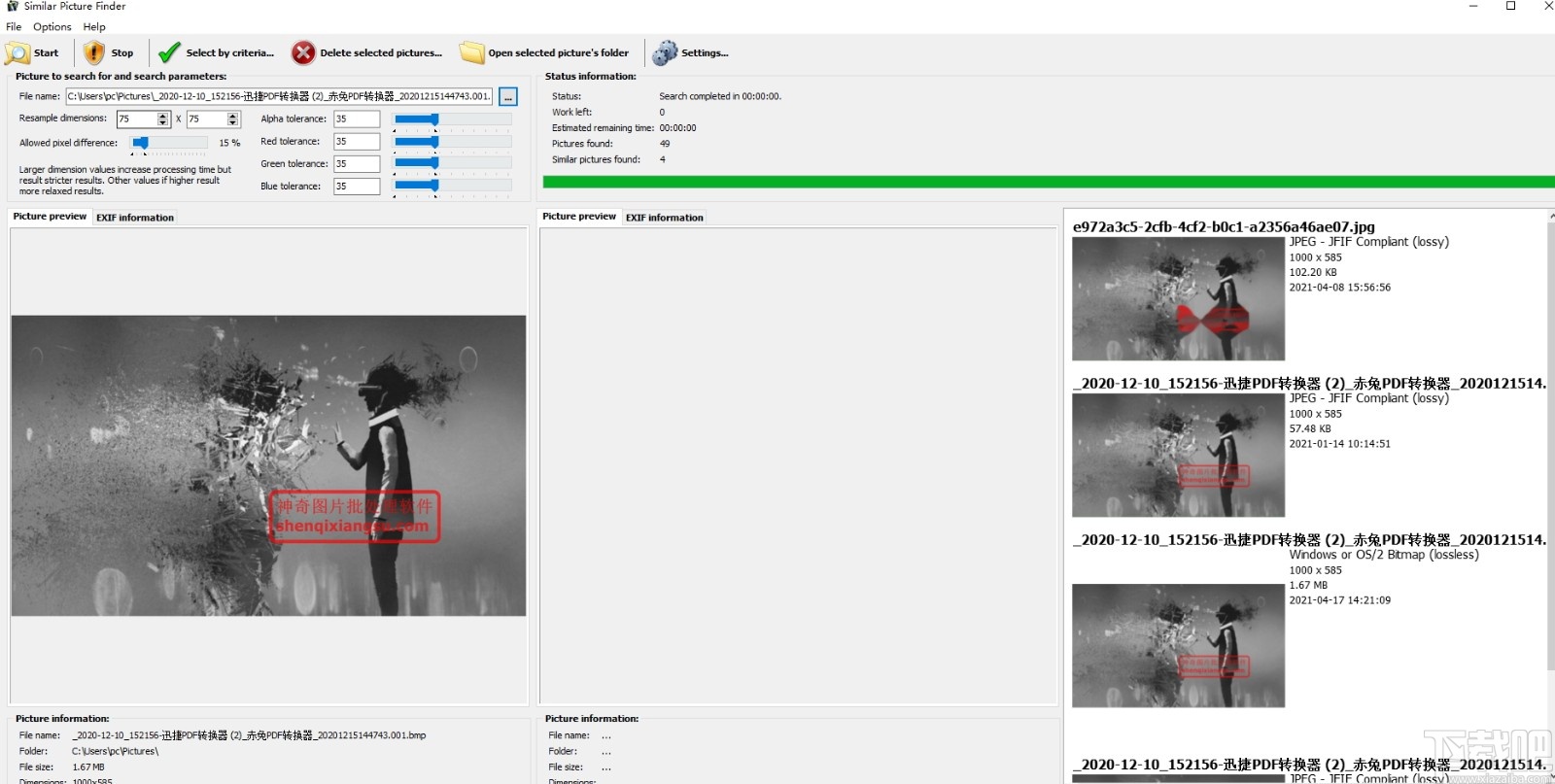
Task: Click the gear Settings icon
Action: pyautogui.click(x=665, y=52)
